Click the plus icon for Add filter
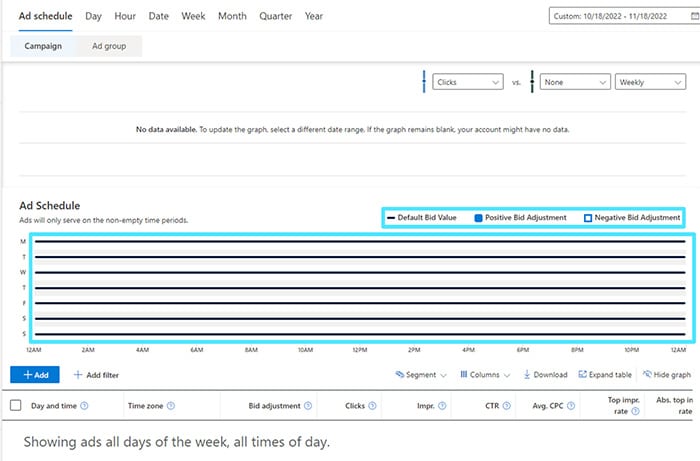The height and width of the screenshot is (461, 700). (x=78, y=375)
